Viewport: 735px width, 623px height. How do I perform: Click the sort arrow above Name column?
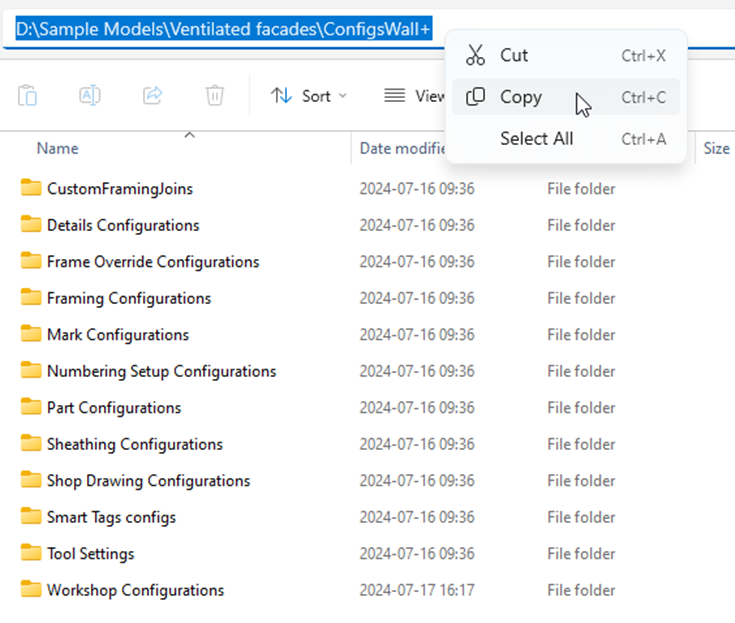click(x=189, y=133)
